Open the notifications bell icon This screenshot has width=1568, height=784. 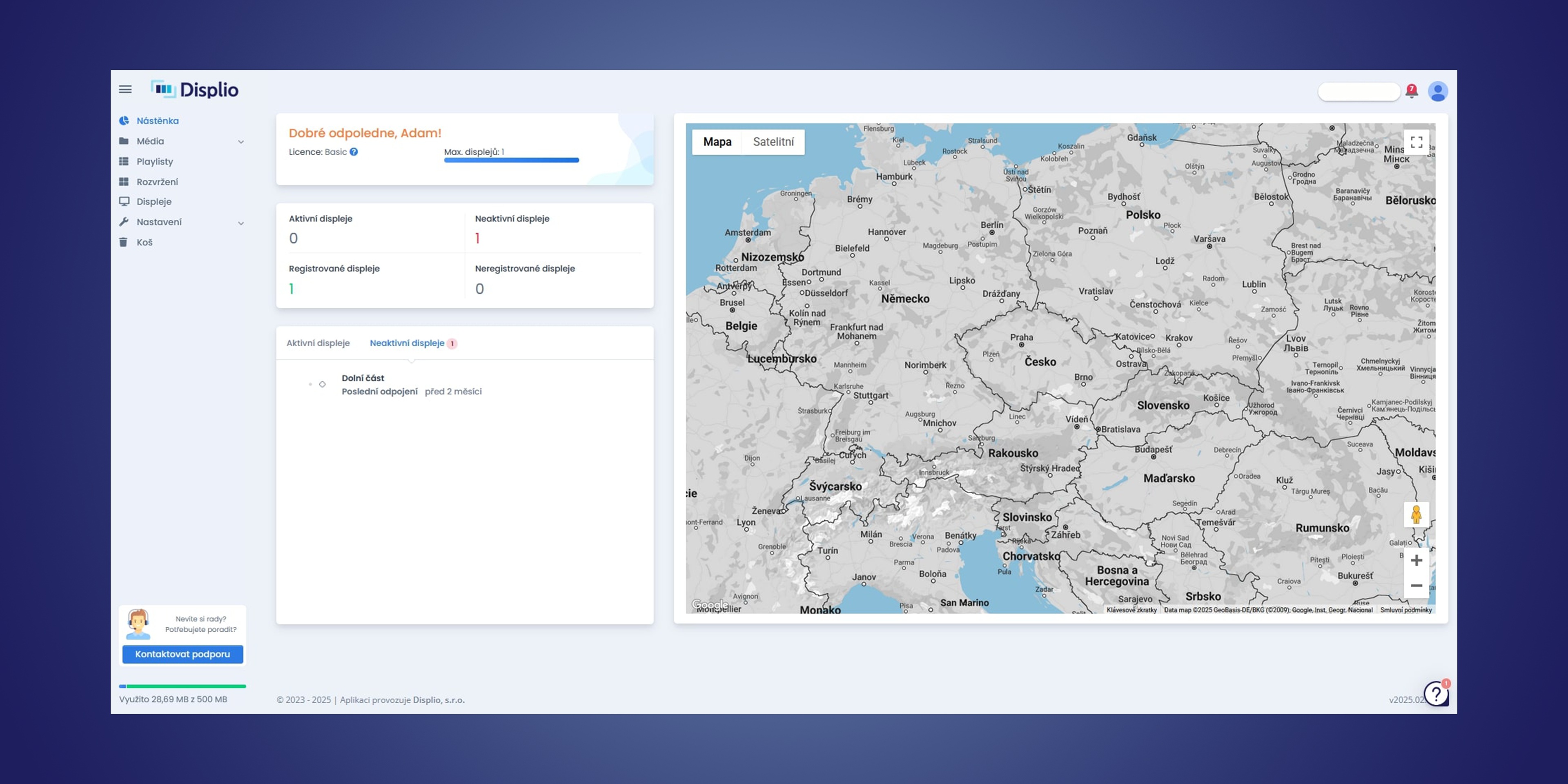[1411, 91]
